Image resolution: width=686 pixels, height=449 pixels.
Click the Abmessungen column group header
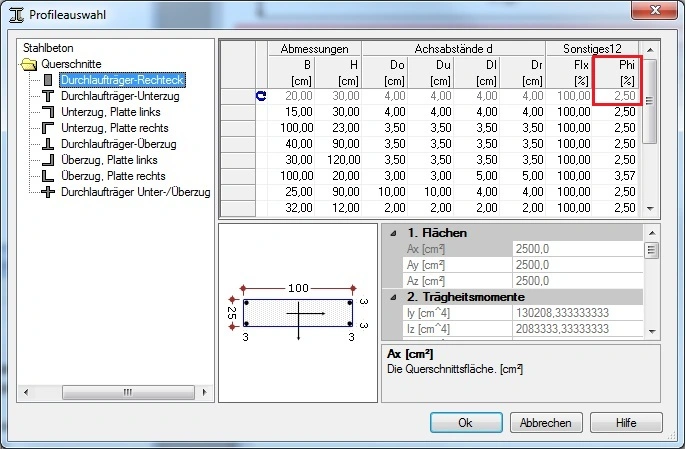coord(315,49)
